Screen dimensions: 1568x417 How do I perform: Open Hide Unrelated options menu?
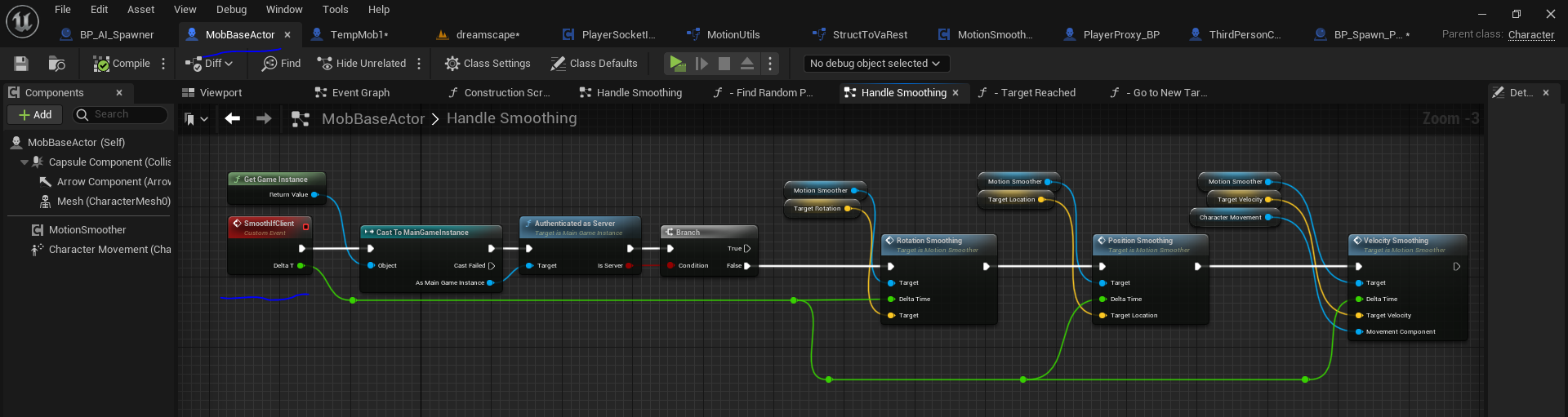(x=419, y=64)
